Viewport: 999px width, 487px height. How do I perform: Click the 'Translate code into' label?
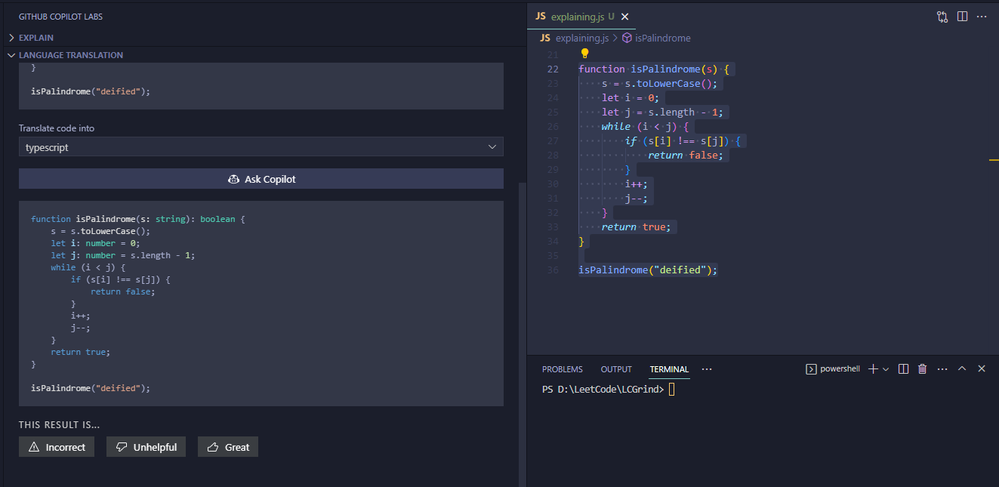(56, 128)
